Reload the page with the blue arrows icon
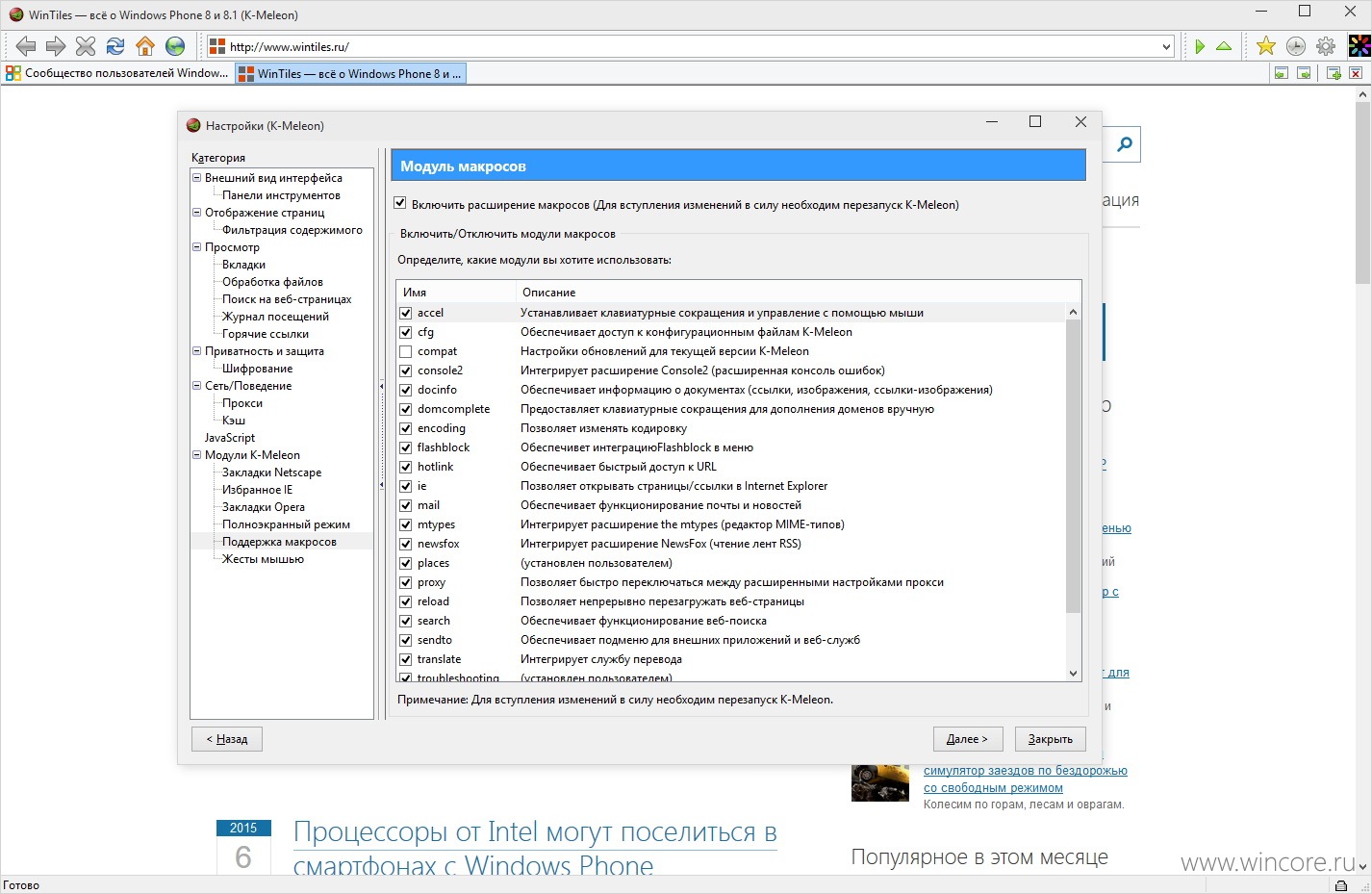The height and width of the screenshot is (894, 1372). point(115,45)
